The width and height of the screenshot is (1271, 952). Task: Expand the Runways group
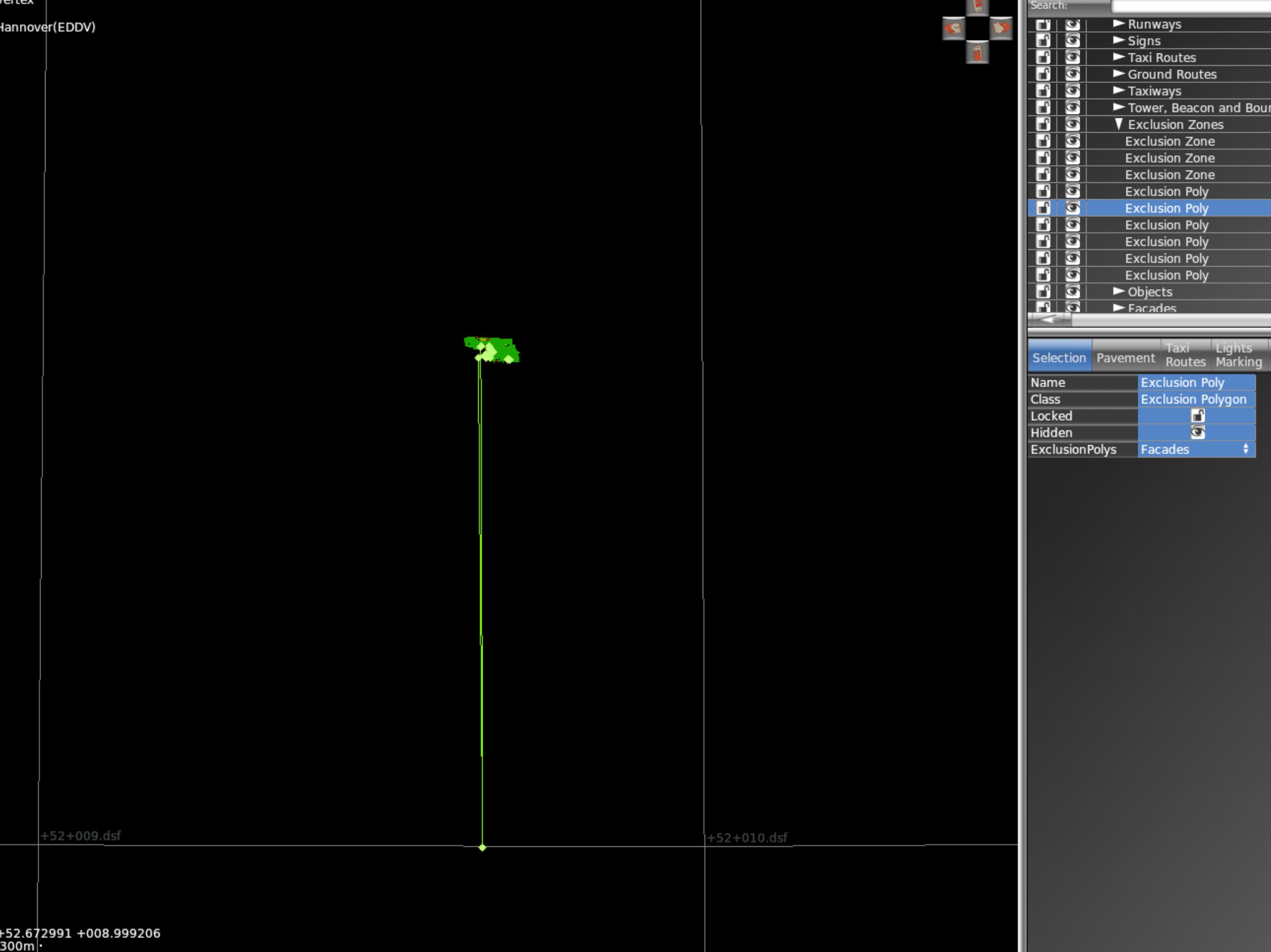click(x=1118, y=24)
